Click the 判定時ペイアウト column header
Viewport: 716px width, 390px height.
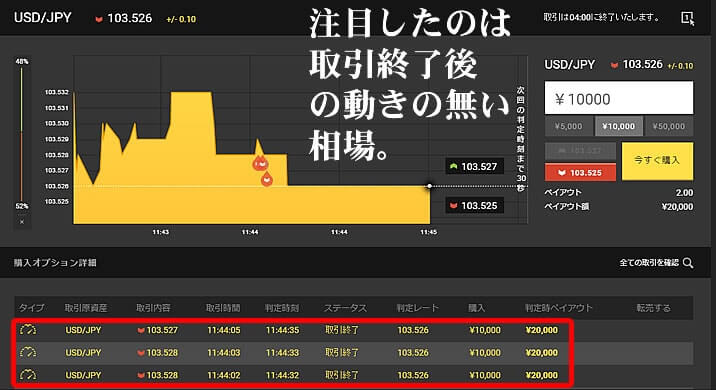click(558, 308)
